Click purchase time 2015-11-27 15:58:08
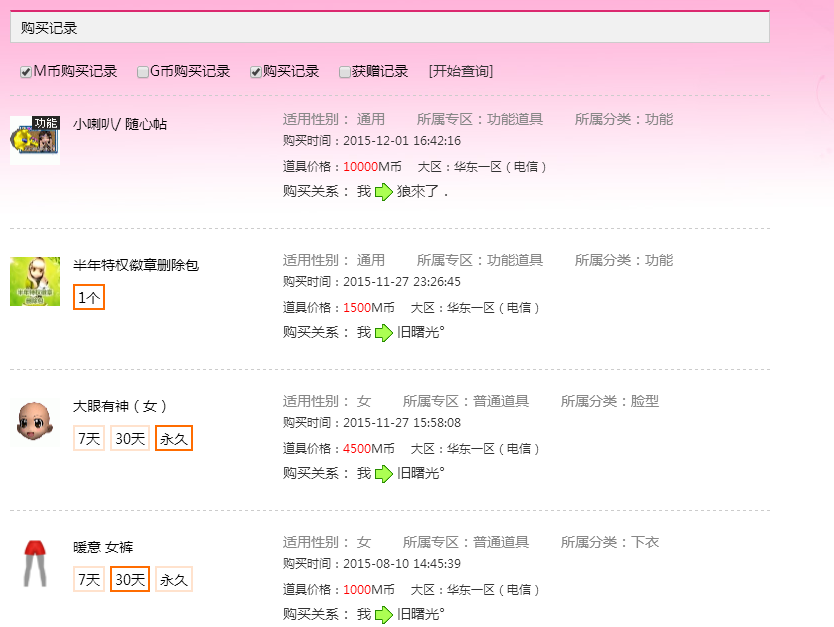The image size is (834, 627). [x=402, y=423]
